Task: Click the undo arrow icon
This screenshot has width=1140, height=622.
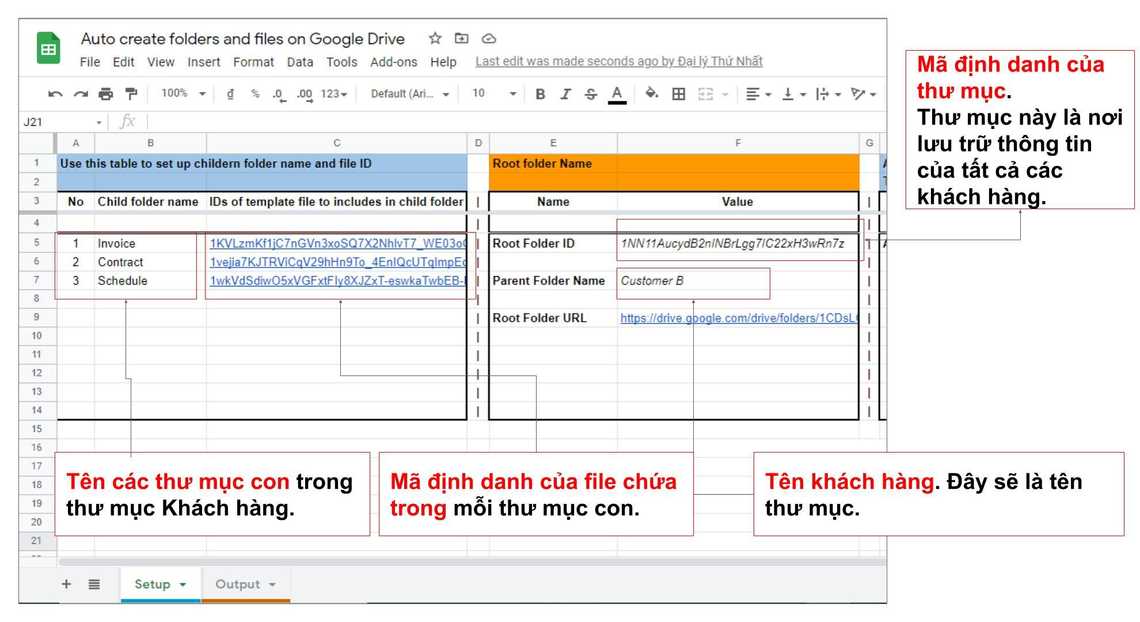Action: pyautogui.click(x=55, y=94)
